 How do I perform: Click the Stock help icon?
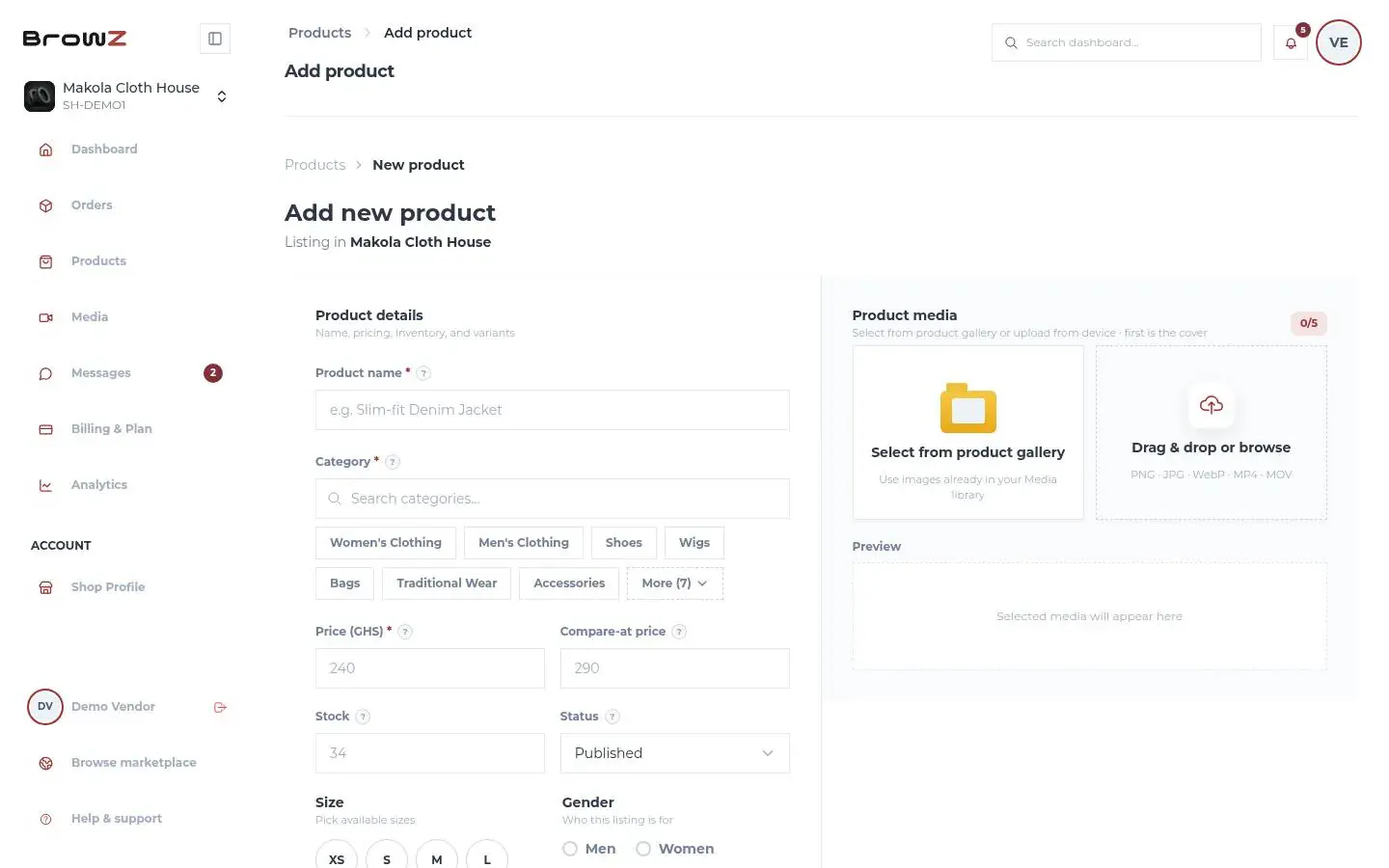pyautogui.click(x=363, y=717)
